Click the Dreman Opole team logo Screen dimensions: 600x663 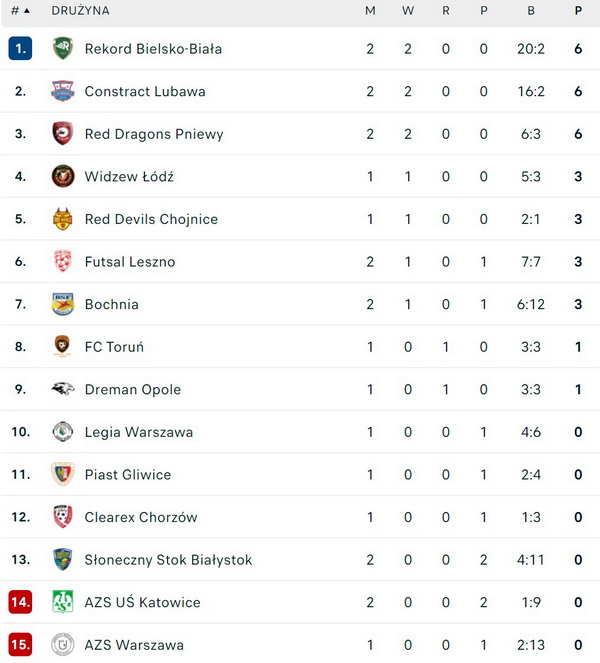pyautogui.click(x=63, y=389)
